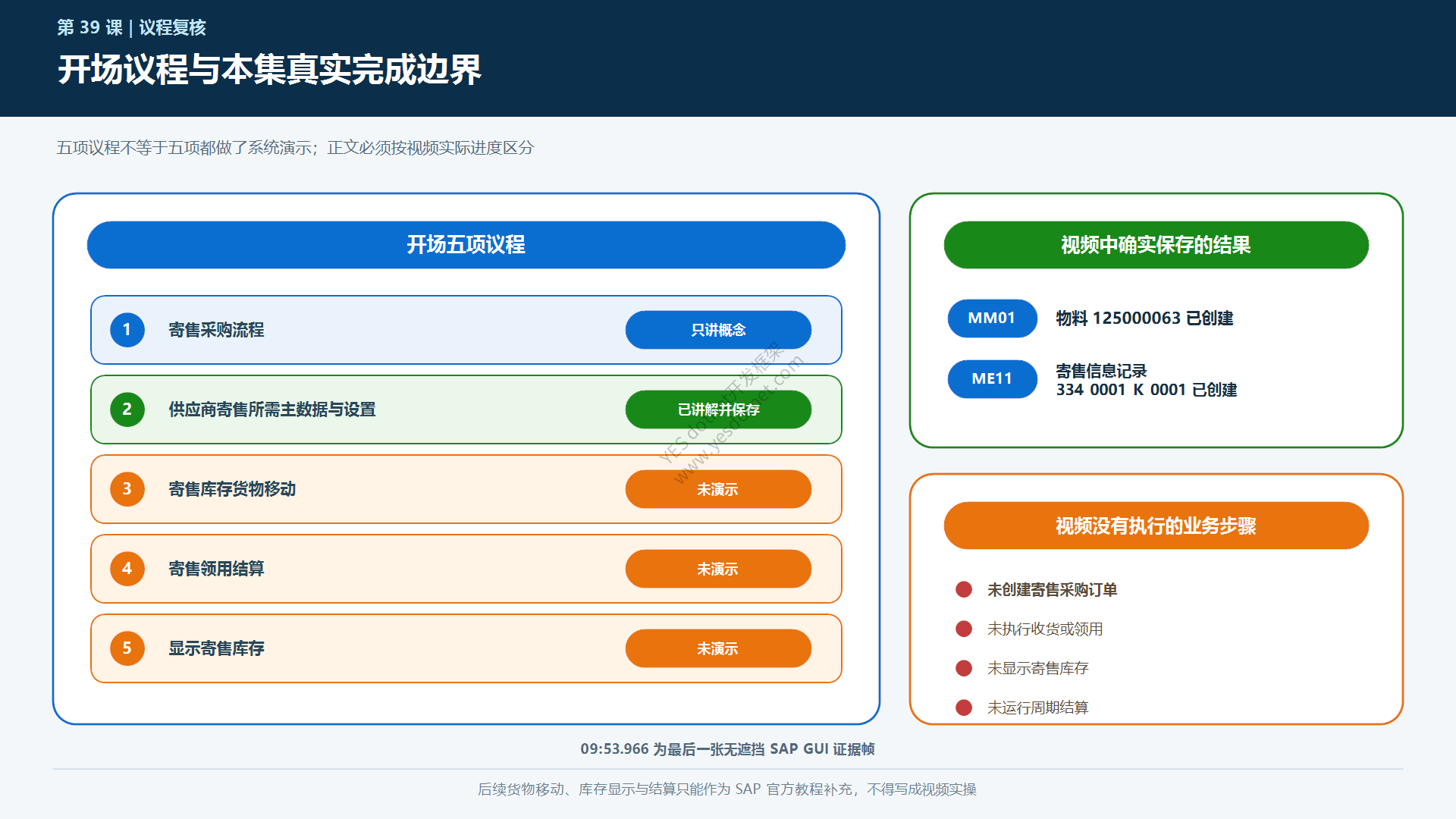The height and width of the screenshot is (819, 1456).
Task: Click the 供应商寄售所需主数据与设置 item text
Action: point(272,409)
